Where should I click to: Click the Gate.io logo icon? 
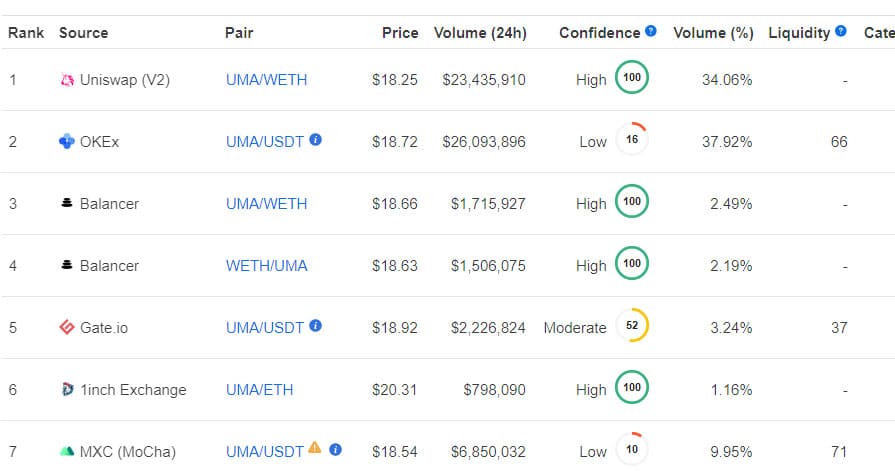click(x=67, y=327)
